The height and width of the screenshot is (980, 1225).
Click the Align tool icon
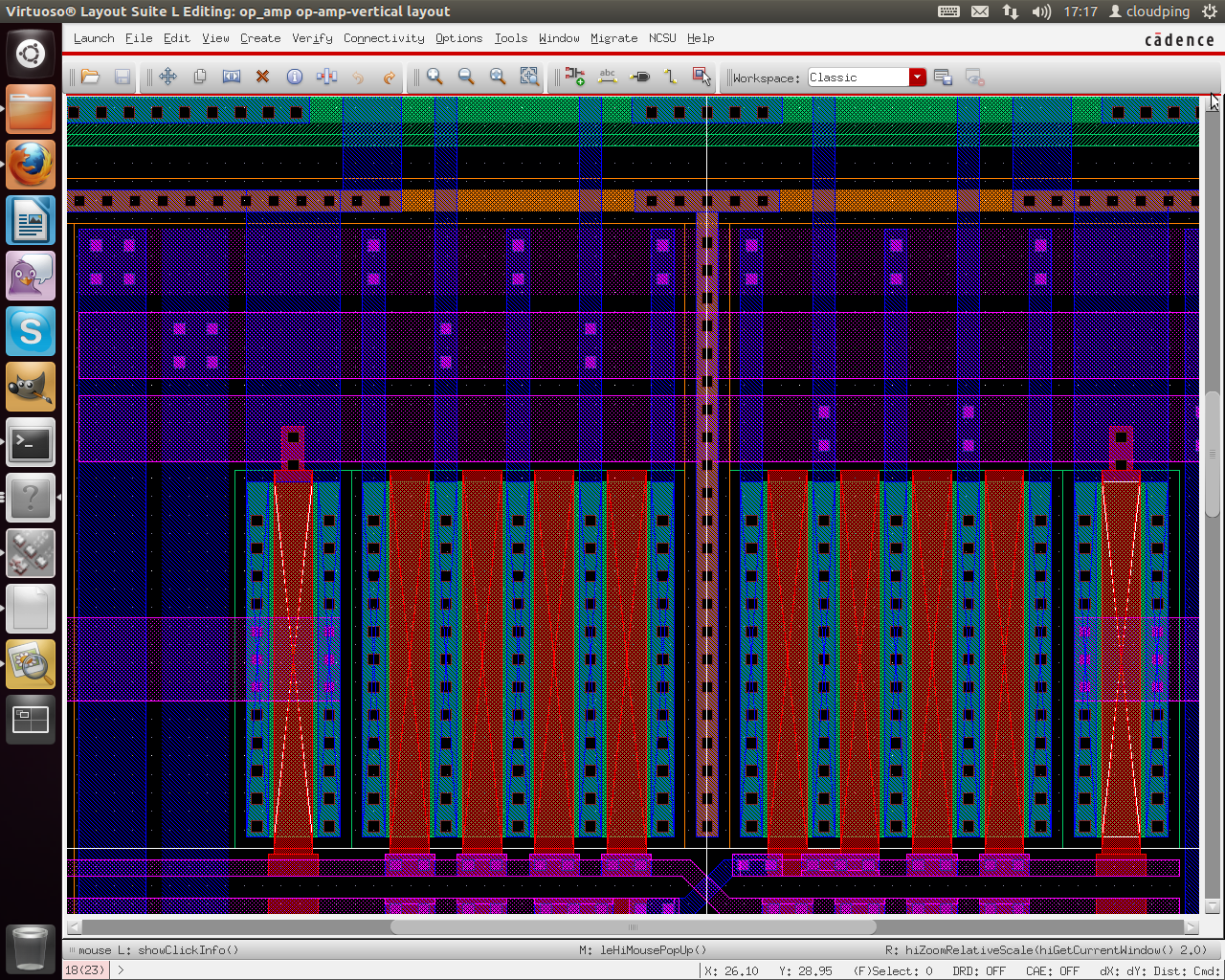point(326,77)
